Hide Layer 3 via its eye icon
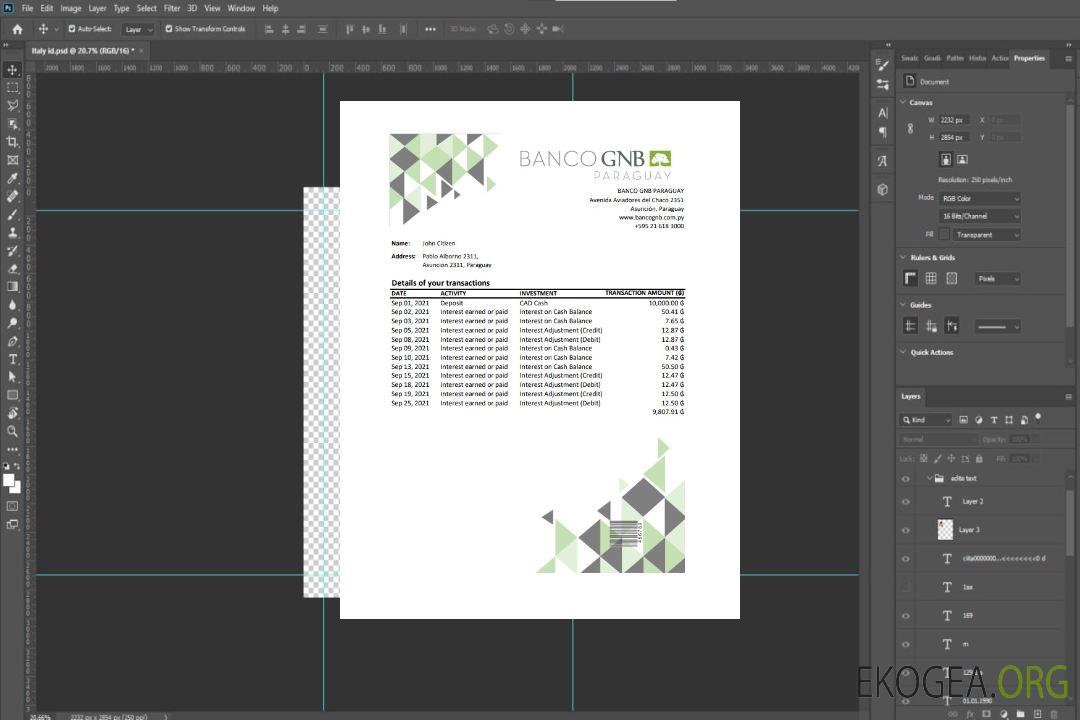The image size is (1080, 720). pos(906,531)
